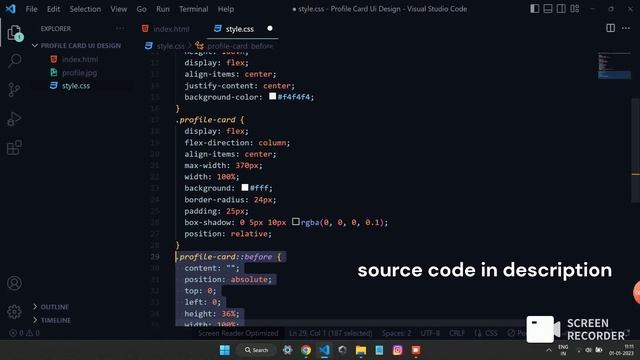Click the Notepad-like blue taskbar icon

coord(379,350)
